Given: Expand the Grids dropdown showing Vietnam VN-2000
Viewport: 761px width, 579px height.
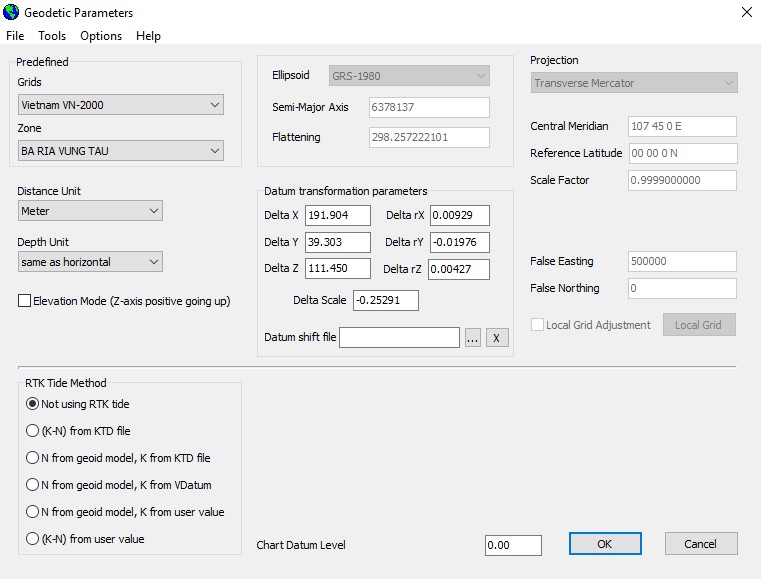Looking at the screenshot, I should [x=121, y=105].
